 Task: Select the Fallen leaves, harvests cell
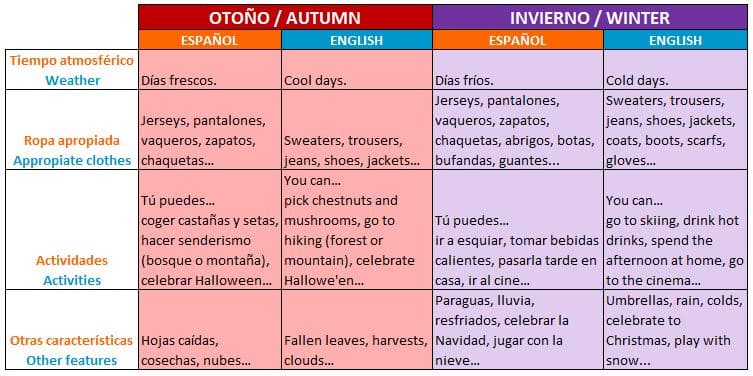tap(357, 329)
